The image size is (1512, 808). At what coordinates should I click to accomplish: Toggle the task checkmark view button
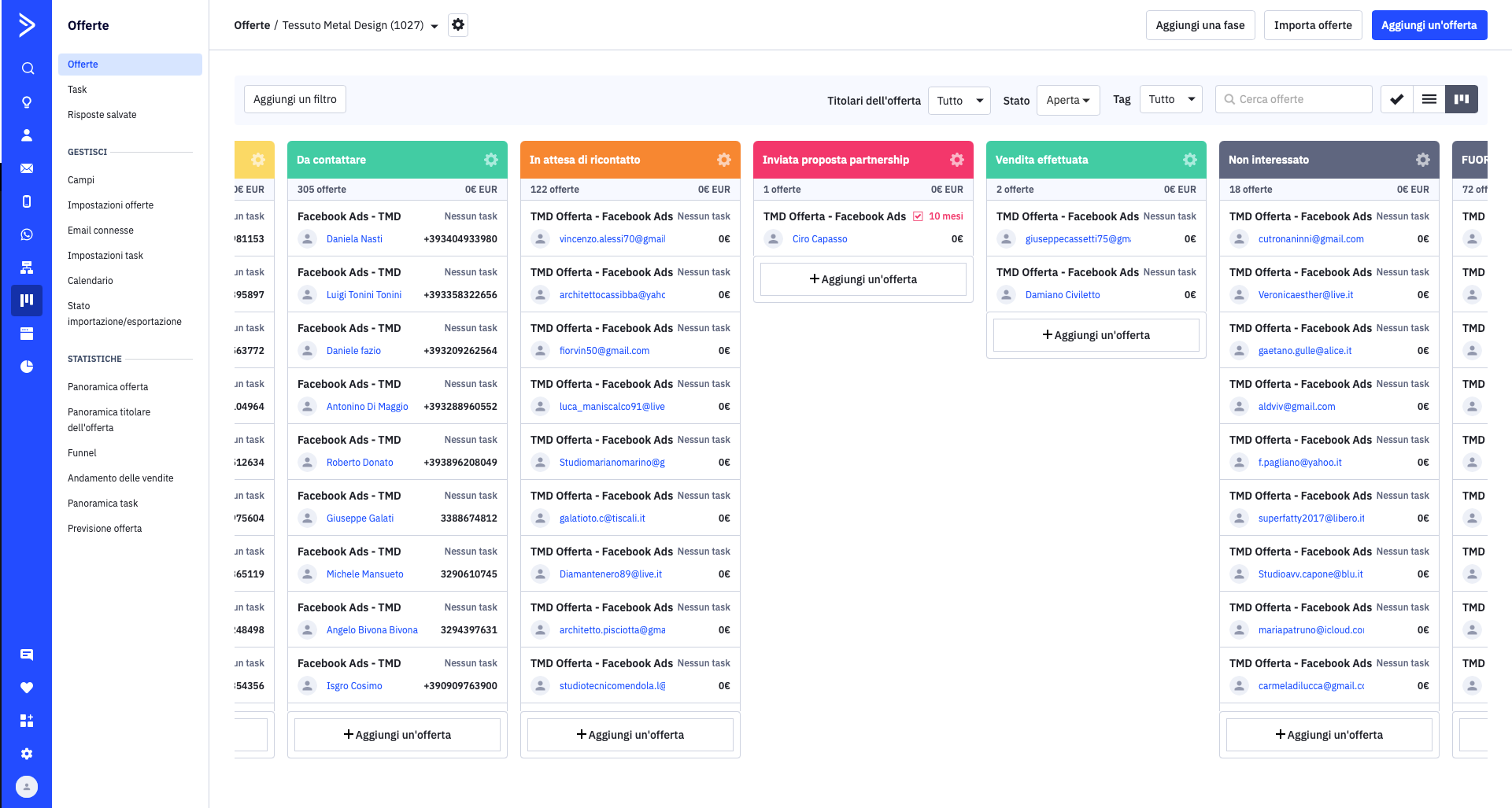pyautogui.click(x=1397, y=99)
